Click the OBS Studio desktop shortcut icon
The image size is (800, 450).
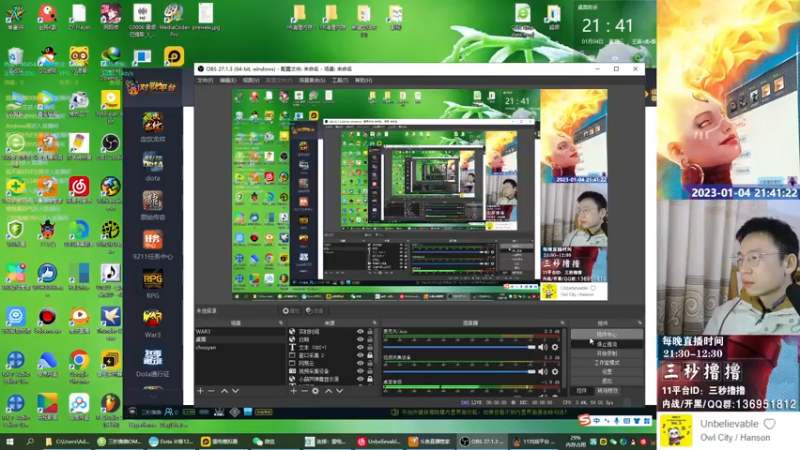click(110, 146)
